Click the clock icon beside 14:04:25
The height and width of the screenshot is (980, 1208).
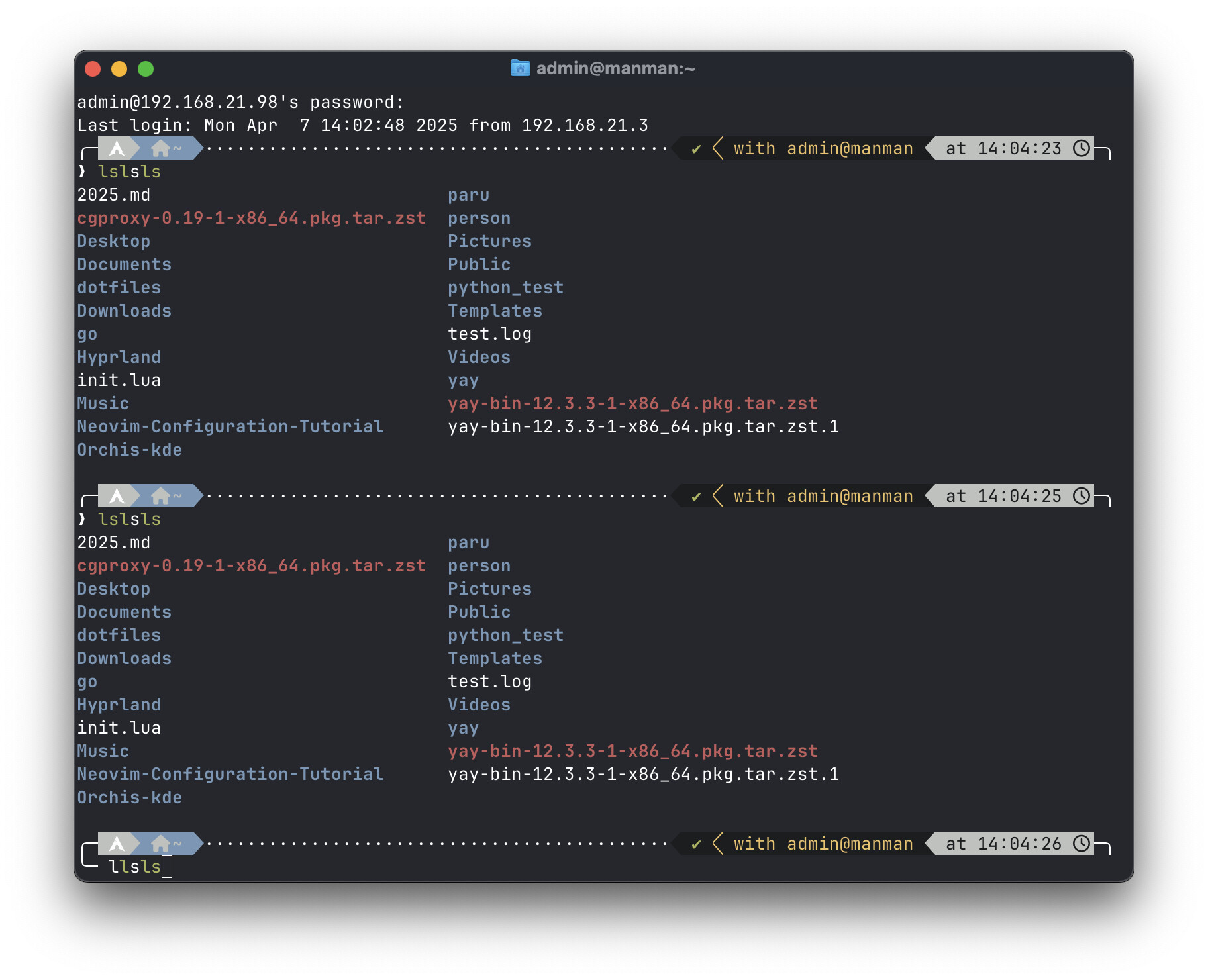click(1082, 496)
